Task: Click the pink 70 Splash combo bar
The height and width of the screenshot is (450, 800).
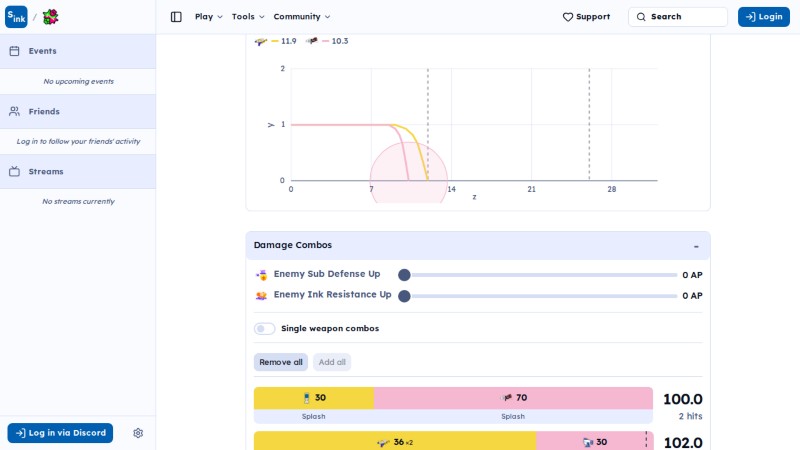Action: point(513,398)
